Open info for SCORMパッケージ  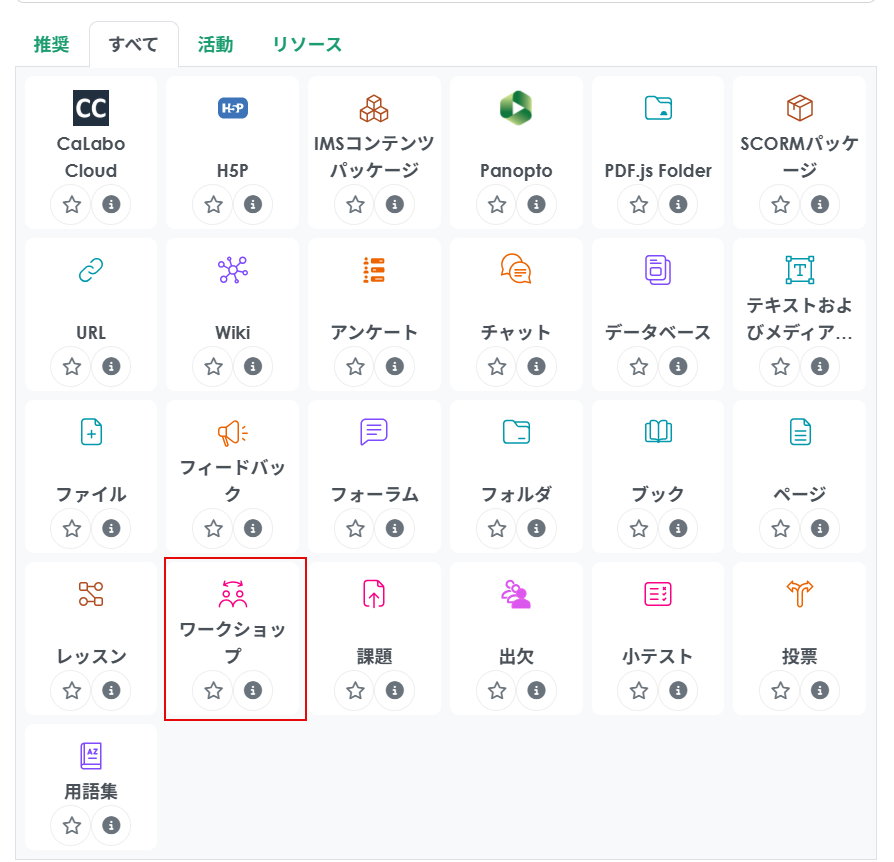(820, 204)
